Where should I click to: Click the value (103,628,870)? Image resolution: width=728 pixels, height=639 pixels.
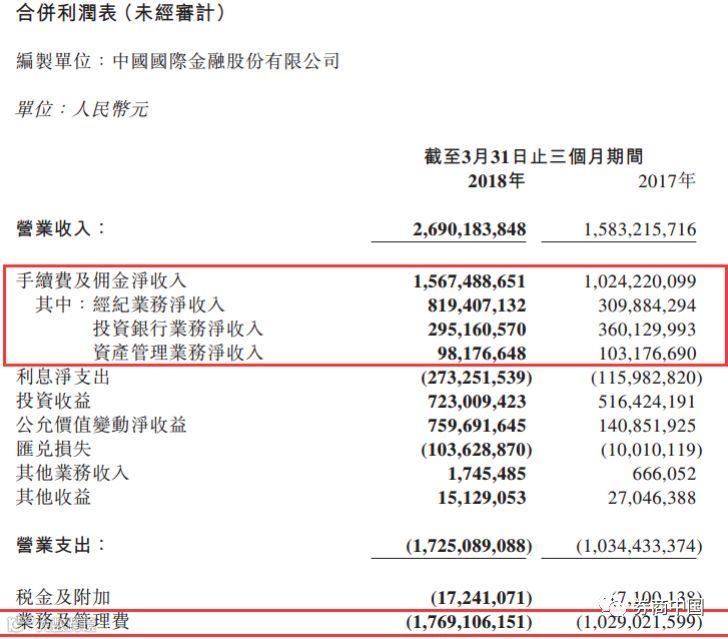point(477,450)
